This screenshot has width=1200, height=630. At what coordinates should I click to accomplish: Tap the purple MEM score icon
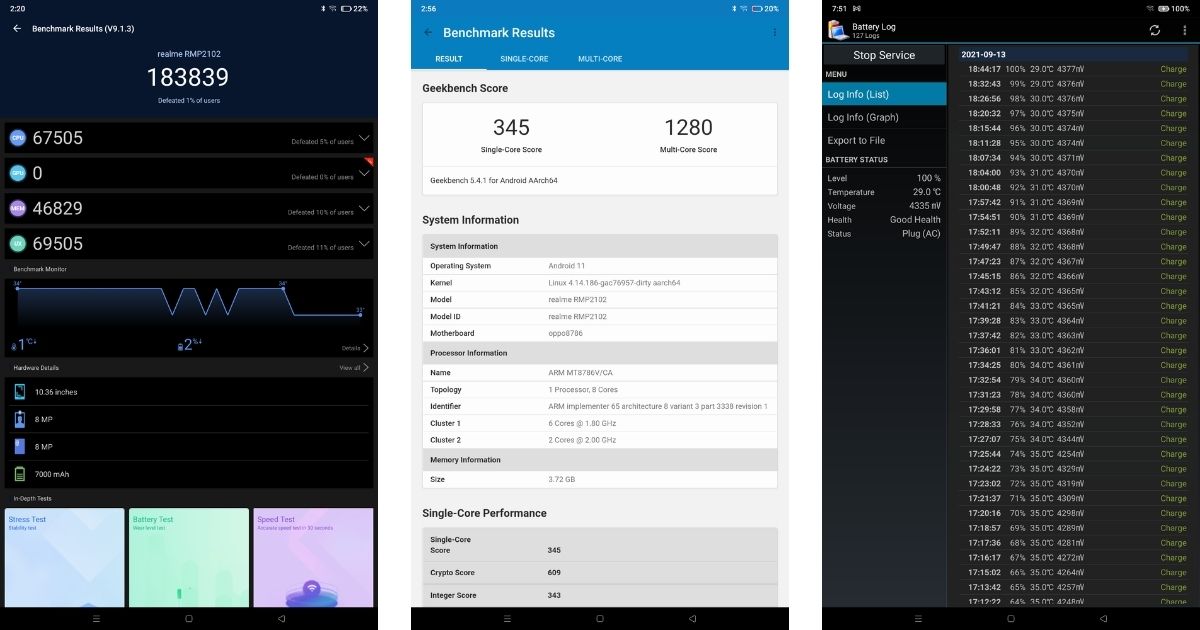17,208
